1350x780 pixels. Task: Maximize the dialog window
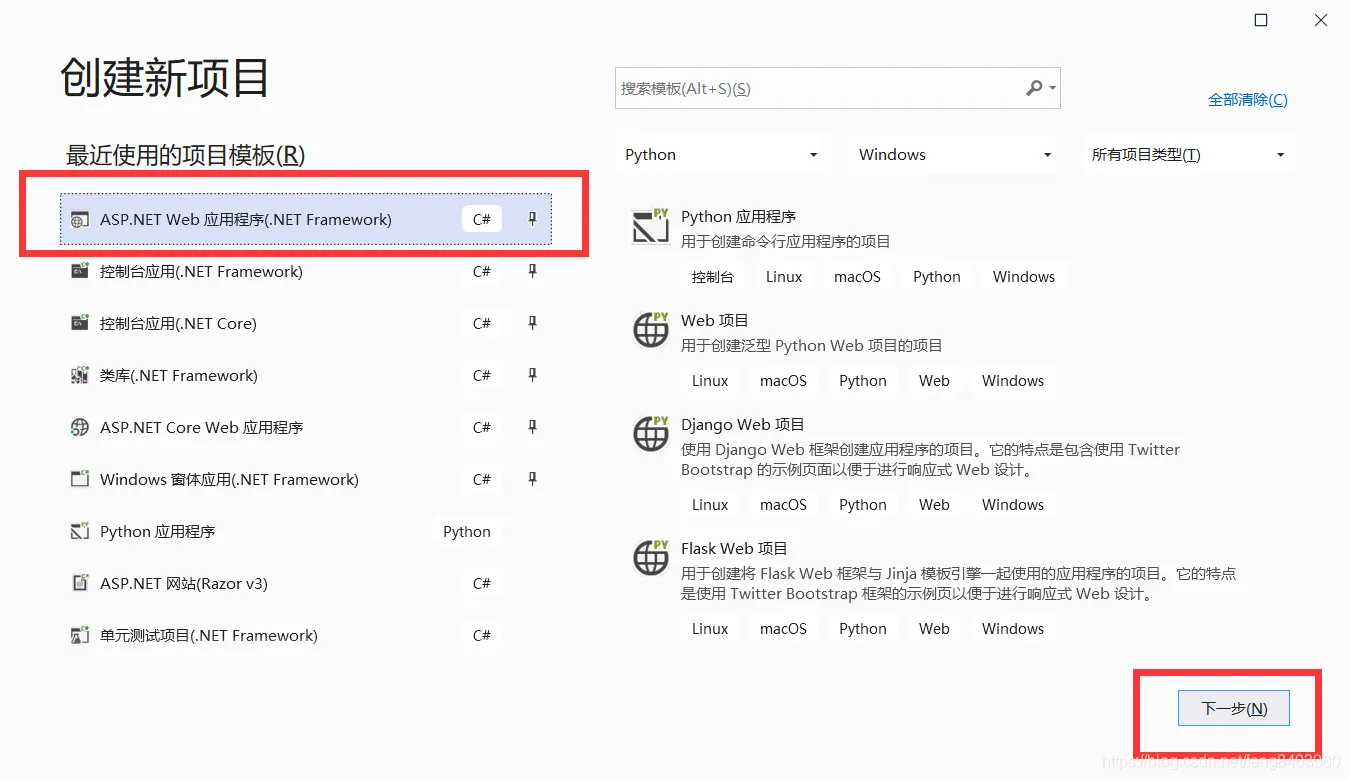point(1261,20)
